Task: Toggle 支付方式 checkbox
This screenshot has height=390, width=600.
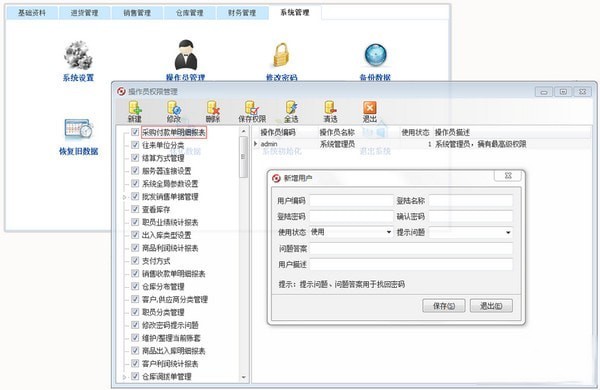Action: pos(135,261)
